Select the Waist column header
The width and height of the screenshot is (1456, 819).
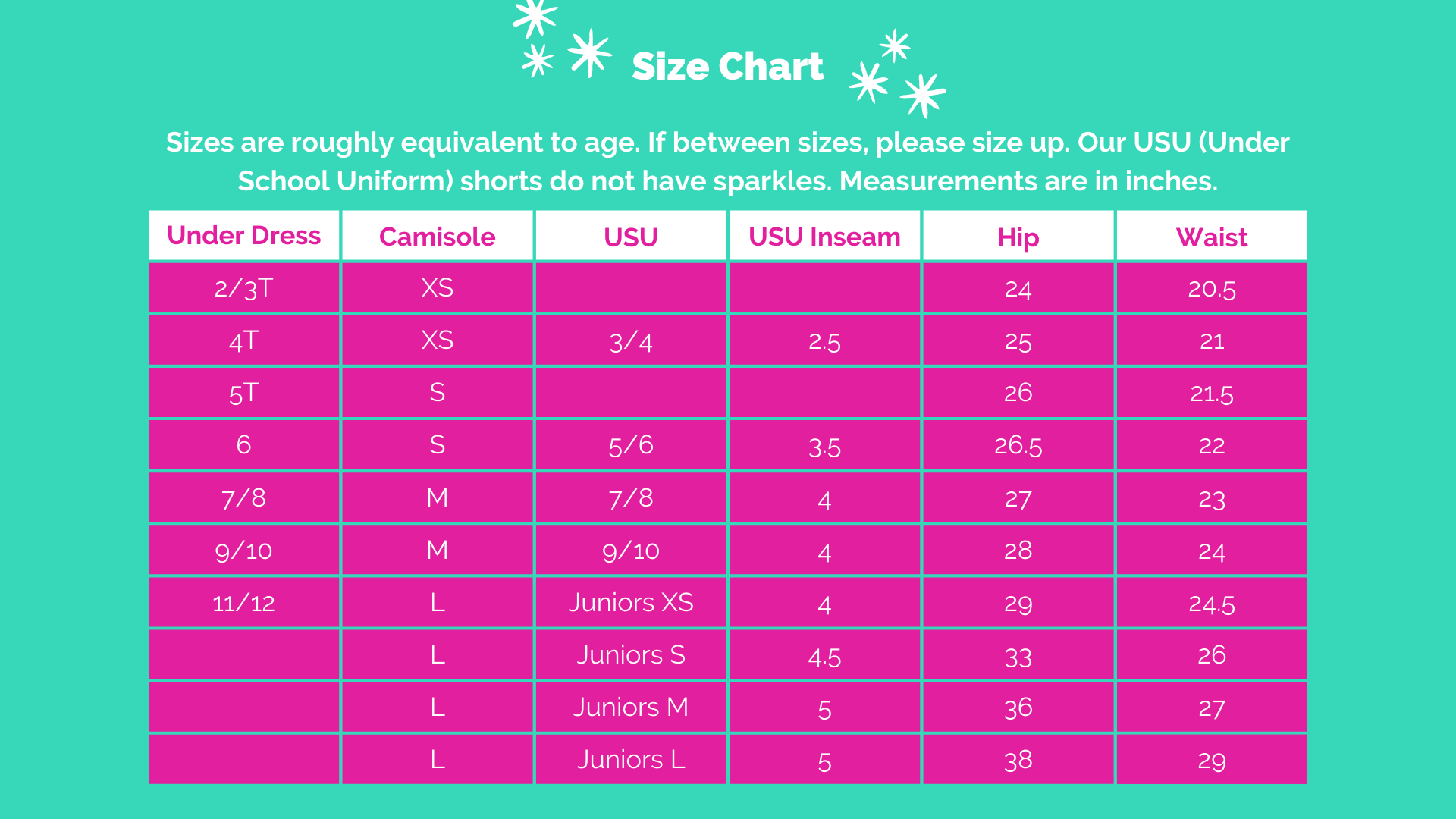pos(1211,237)
